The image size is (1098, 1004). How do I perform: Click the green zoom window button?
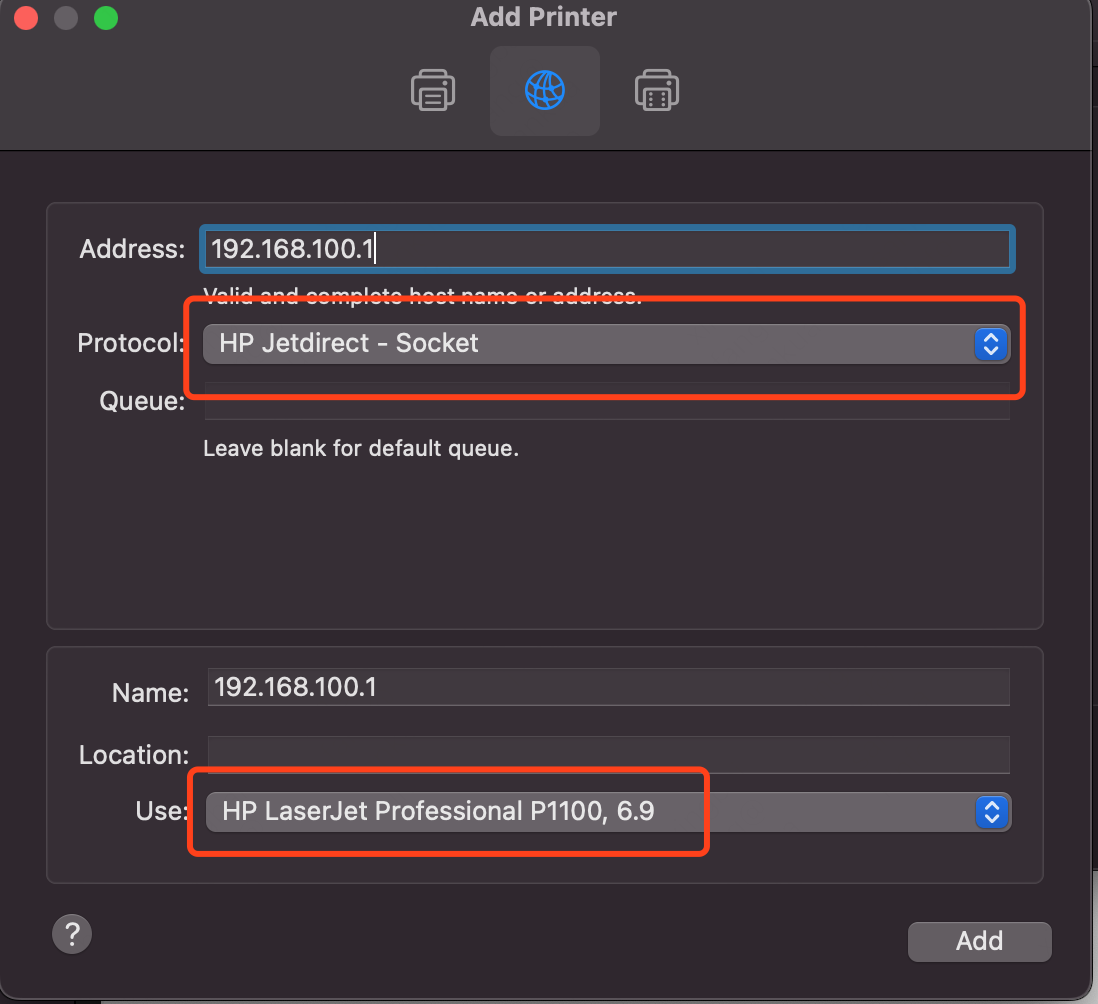point(105,18)
